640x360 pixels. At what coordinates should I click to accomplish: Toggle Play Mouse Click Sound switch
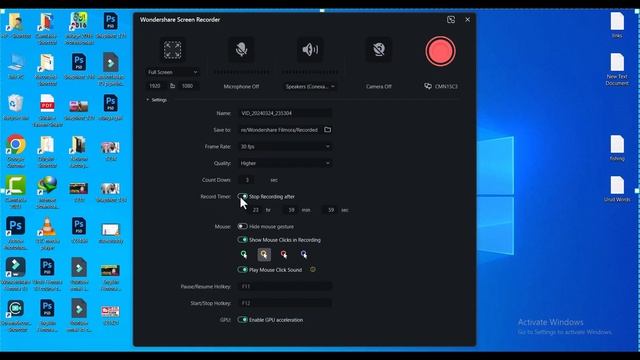242,270
